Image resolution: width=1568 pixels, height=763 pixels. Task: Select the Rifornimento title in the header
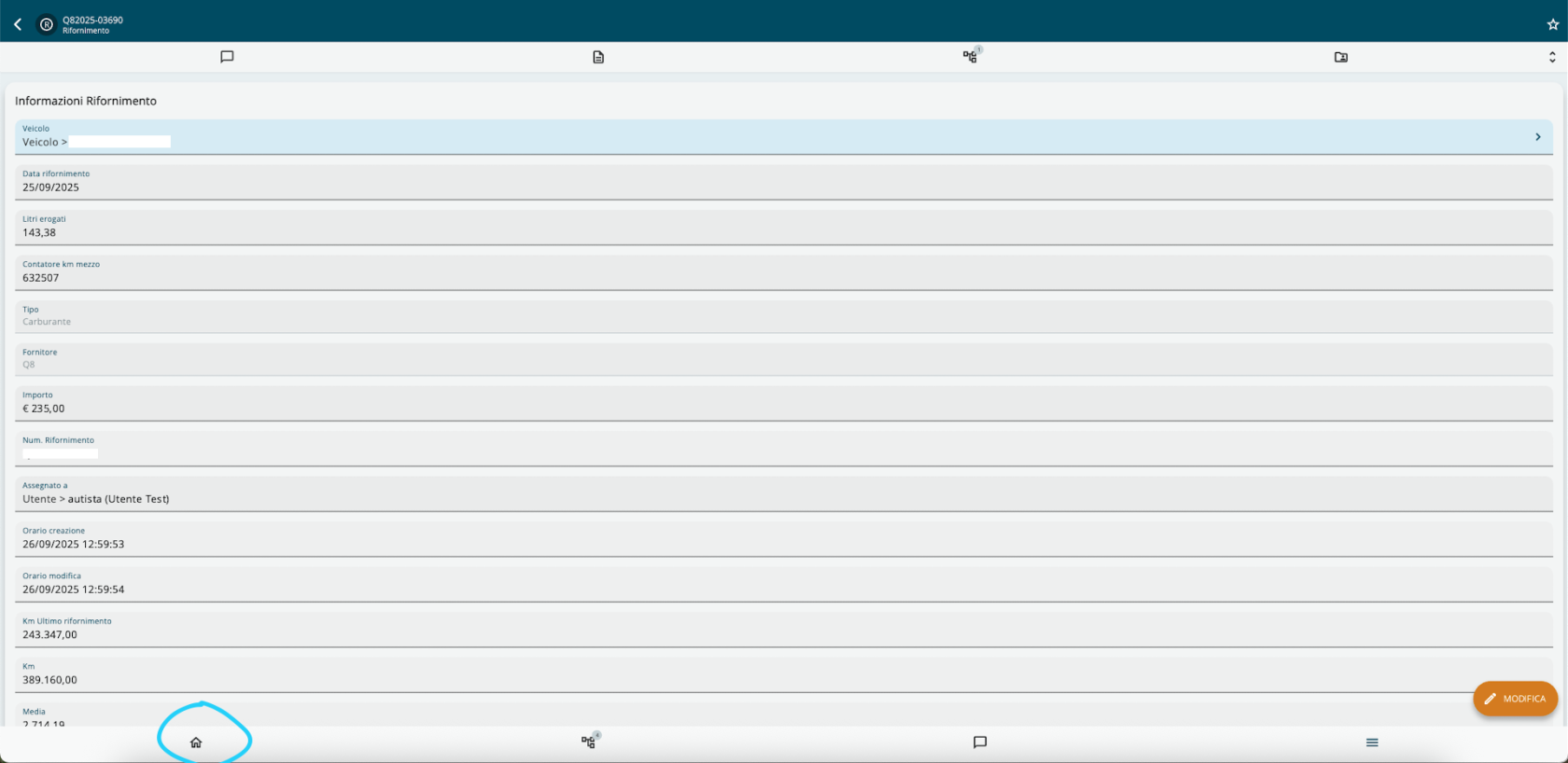[x=86, y=30]
